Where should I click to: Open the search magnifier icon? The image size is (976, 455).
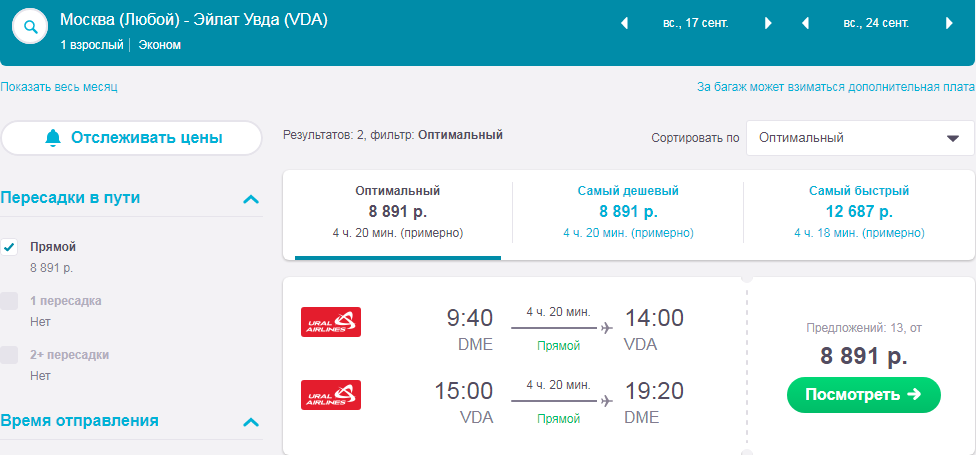(30, 26)
